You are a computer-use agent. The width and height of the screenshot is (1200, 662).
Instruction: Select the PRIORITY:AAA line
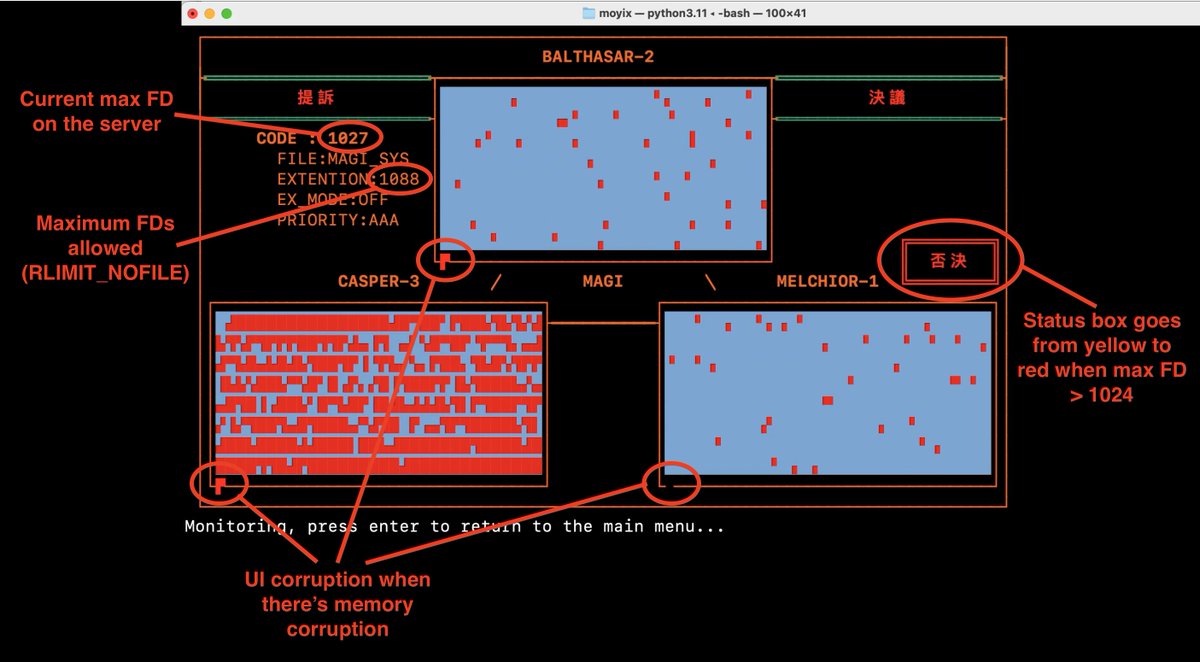coord(337,220)
